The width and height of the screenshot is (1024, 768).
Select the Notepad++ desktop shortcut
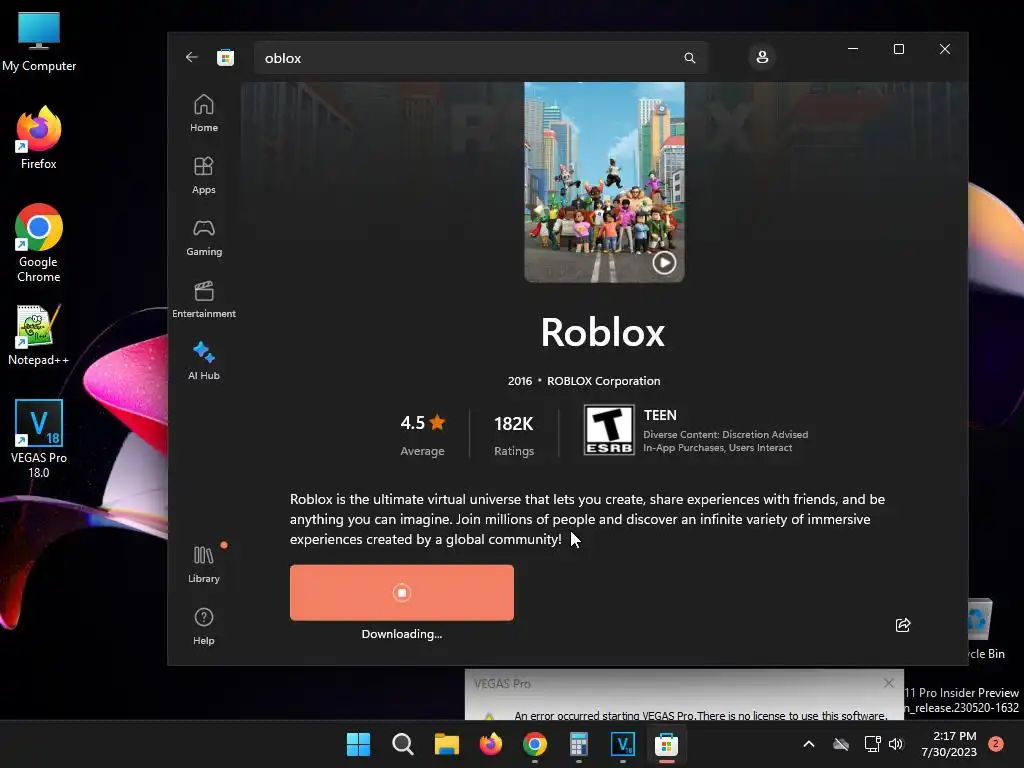click(39, 335)
